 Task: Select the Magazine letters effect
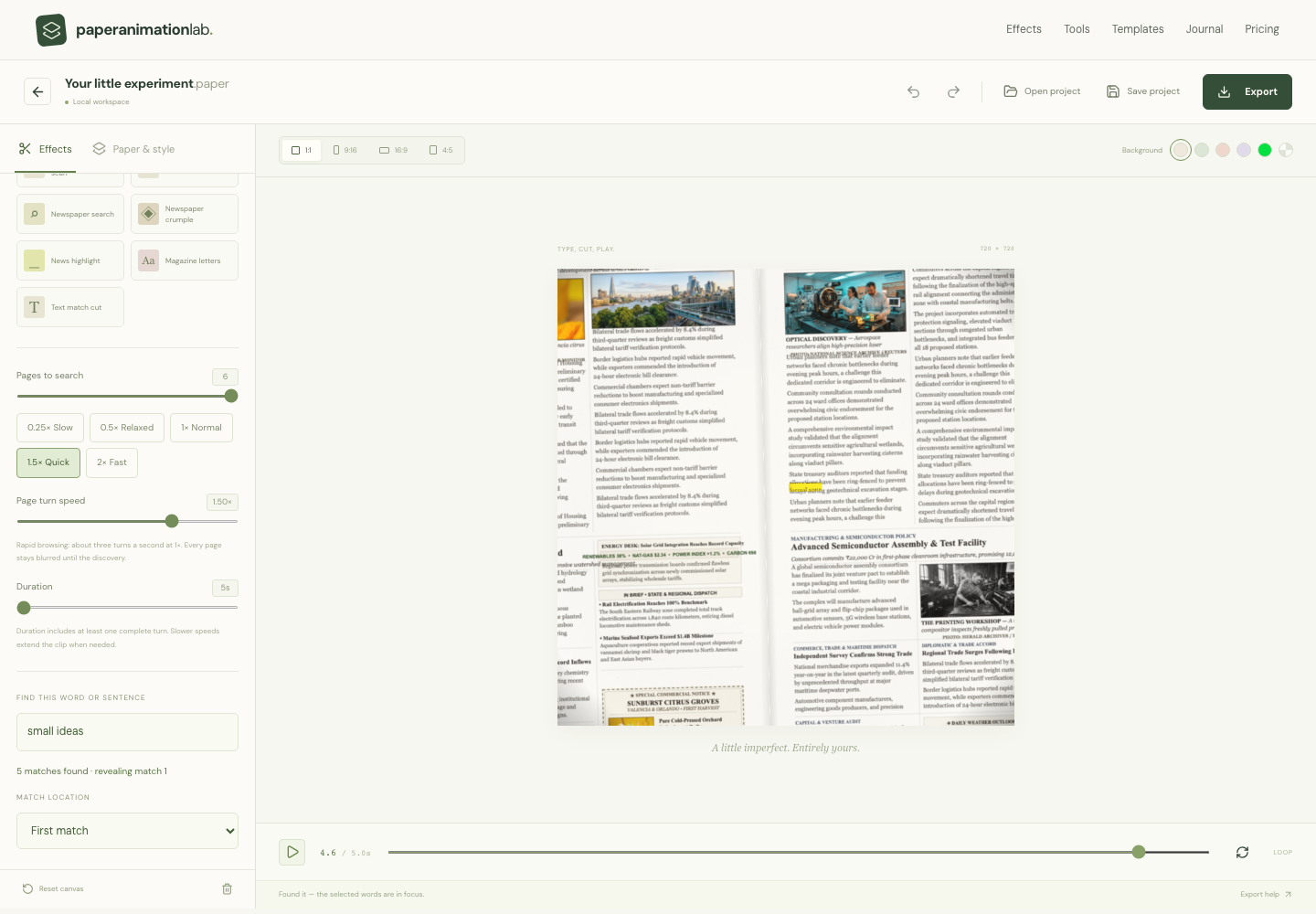[185, 260]
